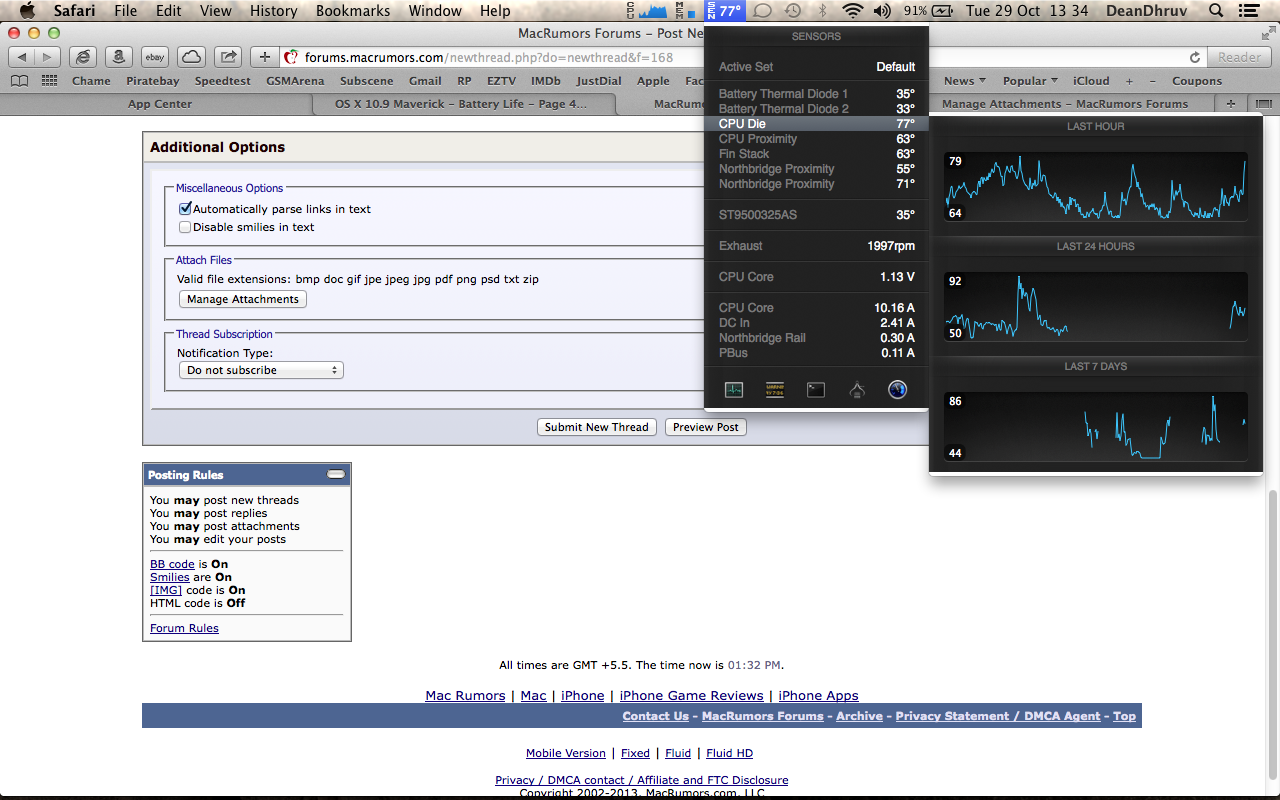Image resolution: width=1280 pixels, height=800 pixels.
Task: Click the Share toolbar button
Action: click(x=228, y=57)
